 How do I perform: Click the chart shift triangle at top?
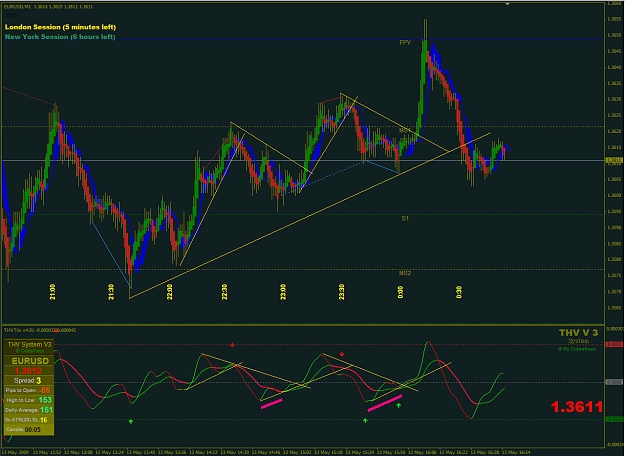pyautogui.click(x=507, y=4)
